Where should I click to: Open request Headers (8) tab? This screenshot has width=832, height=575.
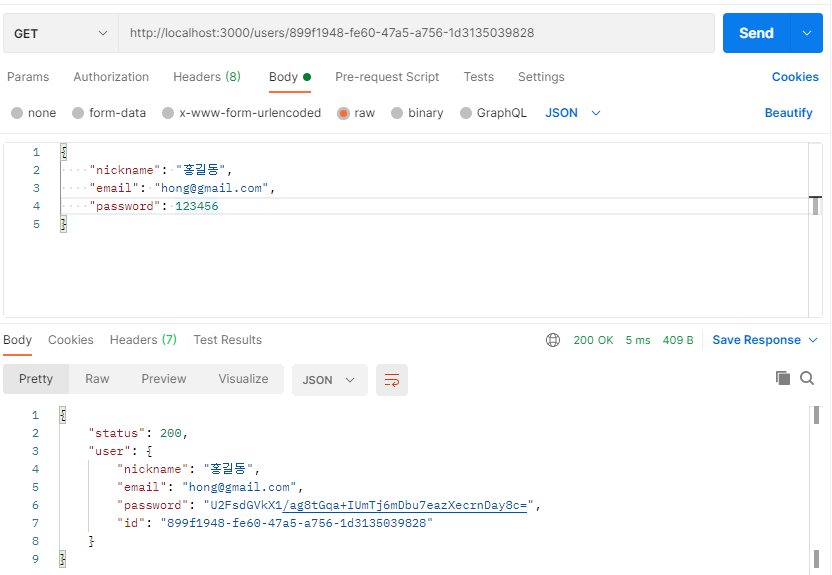point(207,77)
